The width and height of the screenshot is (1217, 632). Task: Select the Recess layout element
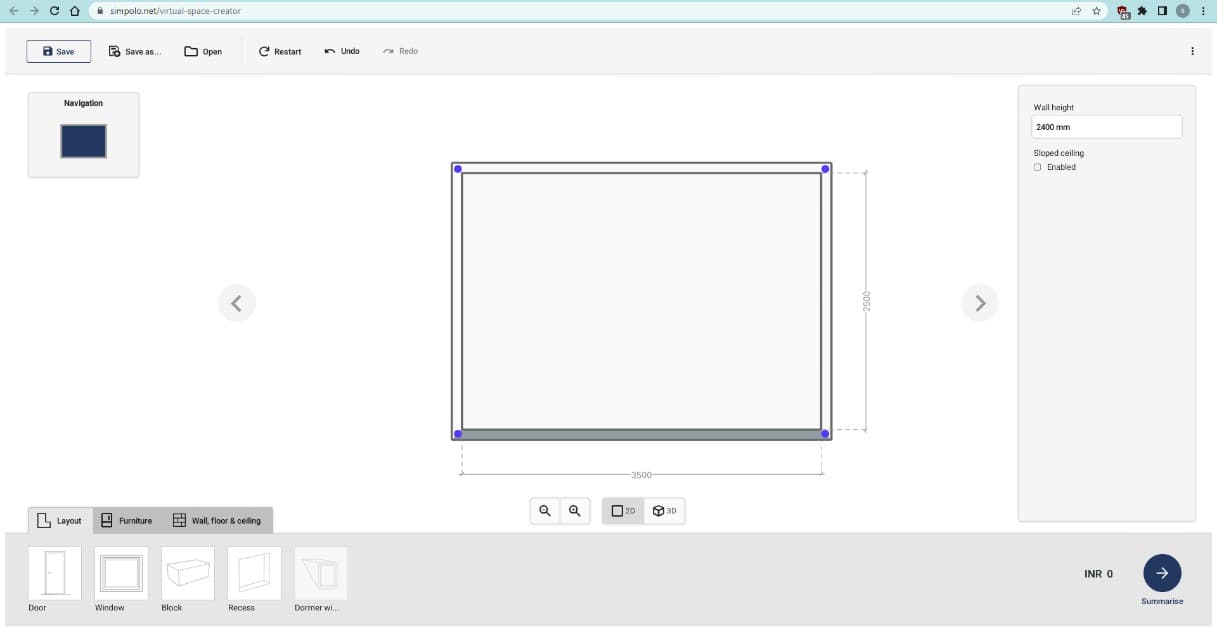tap(254, 574)
